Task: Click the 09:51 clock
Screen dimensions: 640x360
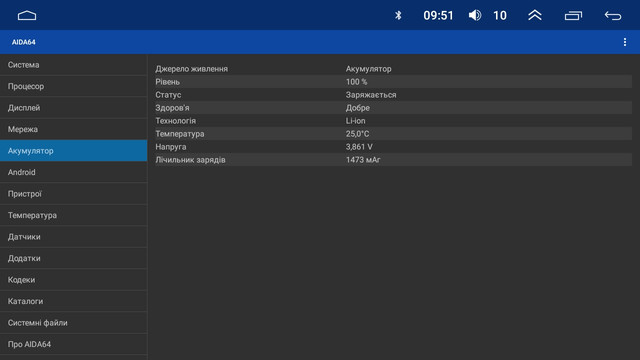Action: pos(438,16)
